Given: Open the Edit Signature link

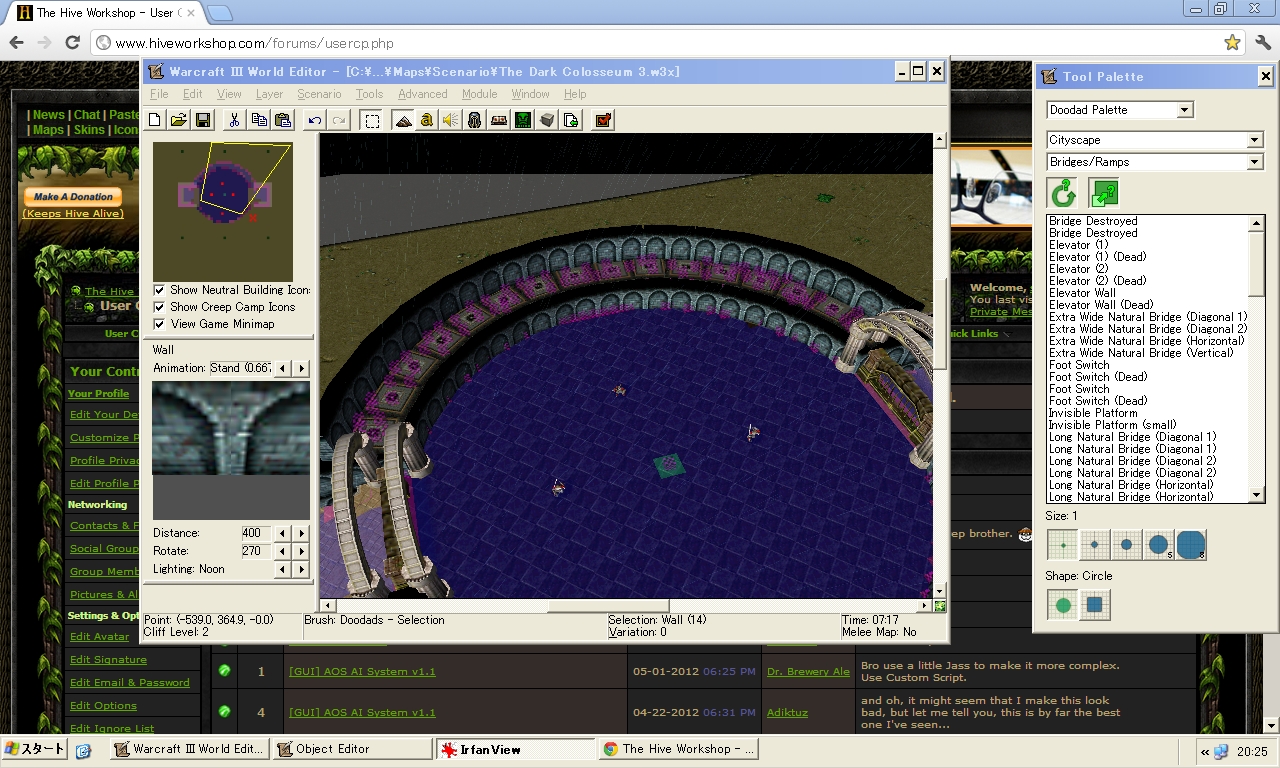Looking at the screenshot, I should coord(108,660).
